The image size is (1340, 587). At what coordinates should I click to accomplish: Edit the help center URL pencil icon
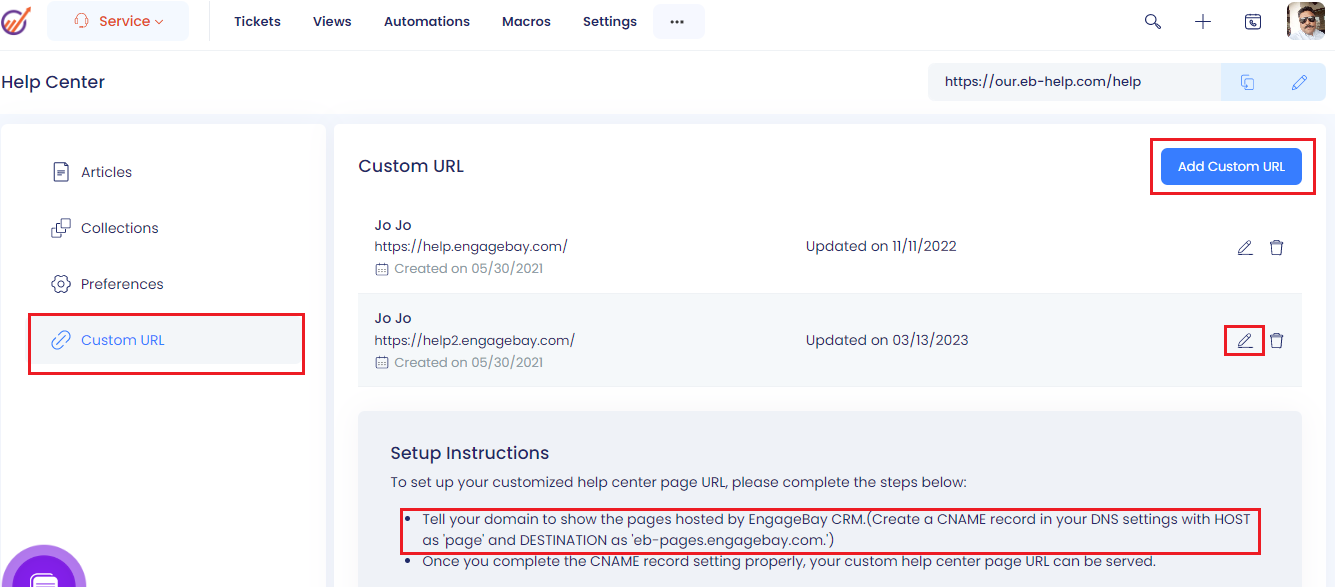pyautogui.click(x=1299, y=82)
